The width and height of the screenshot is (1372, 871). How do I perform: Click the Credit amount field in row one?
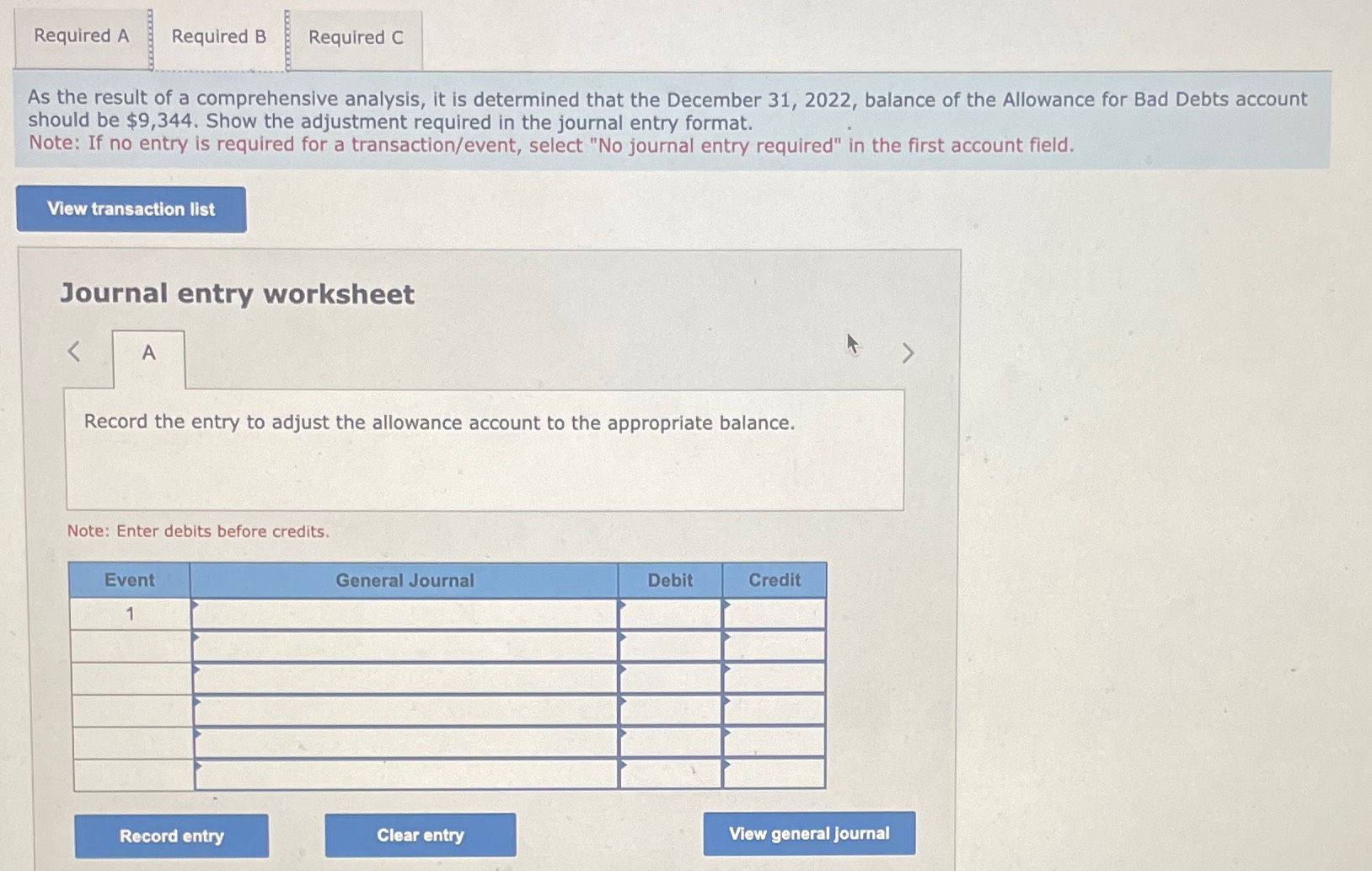click(775, 614)
